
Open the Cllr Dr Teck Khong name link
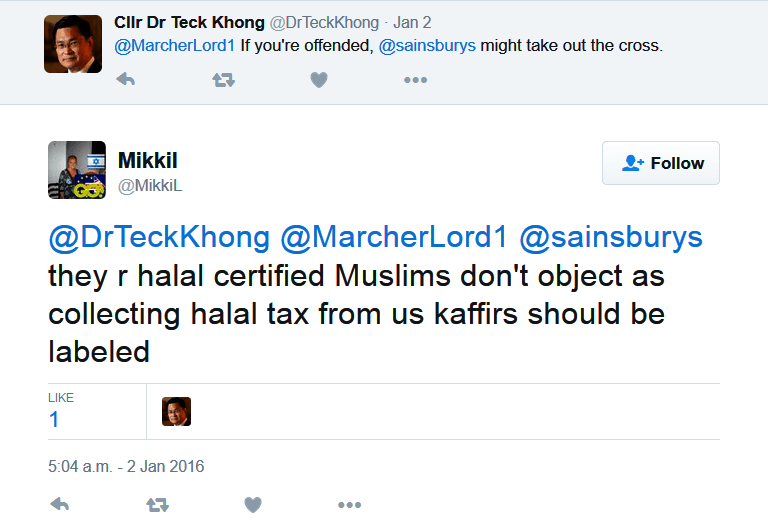[189, 22]
